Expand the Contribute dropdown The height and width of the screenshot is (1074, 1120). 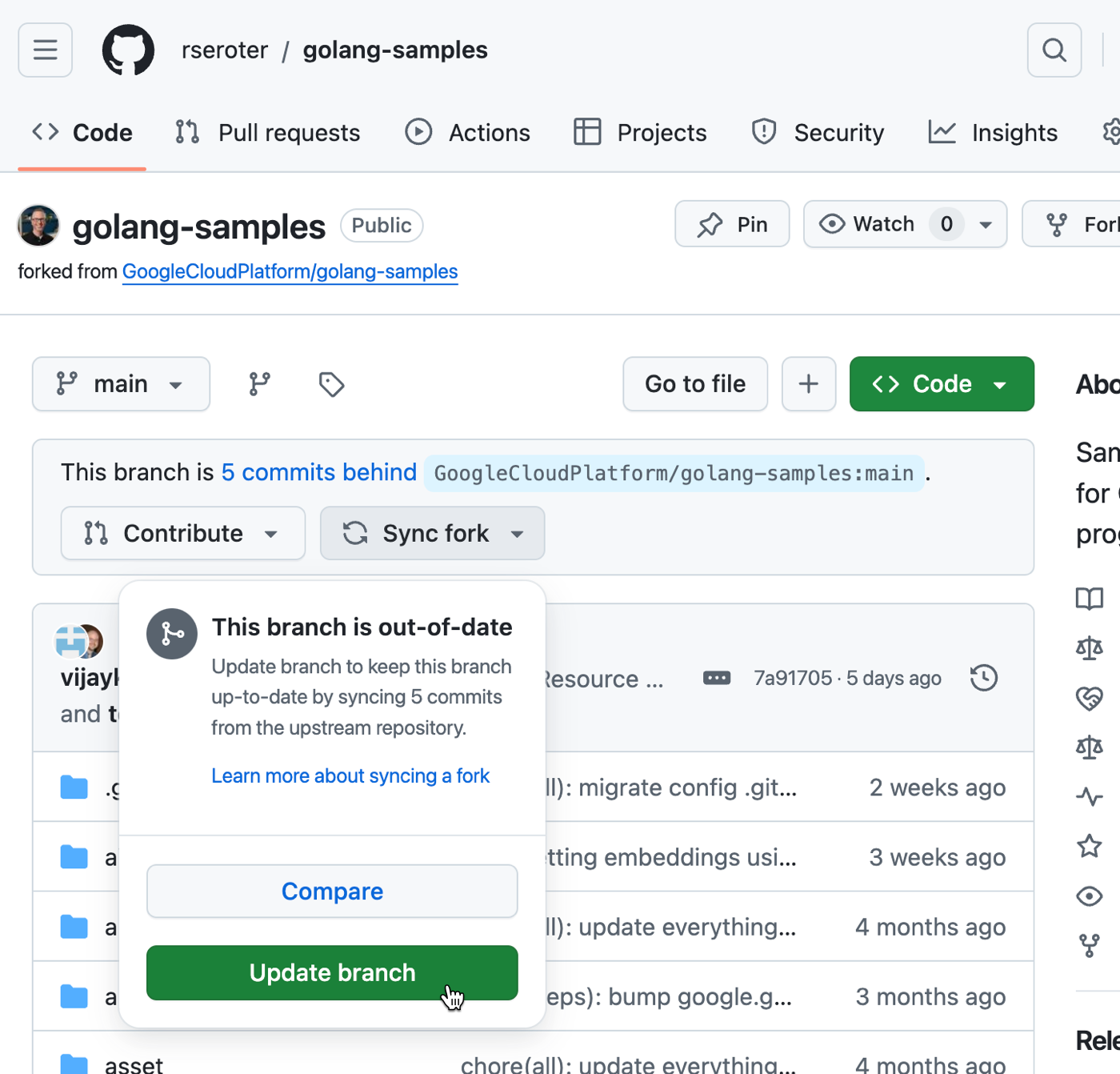(182, 533)
